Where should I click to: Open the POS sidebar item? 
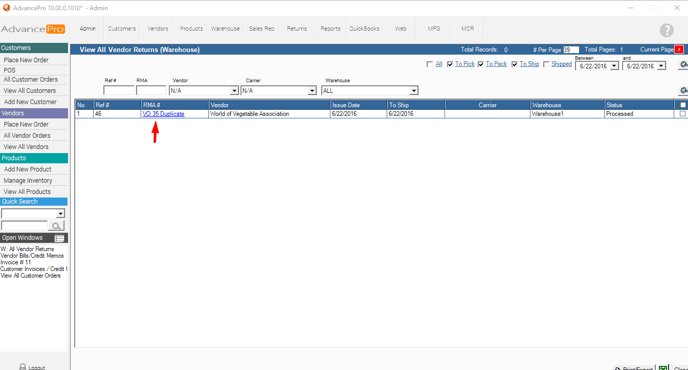point(9,70)
